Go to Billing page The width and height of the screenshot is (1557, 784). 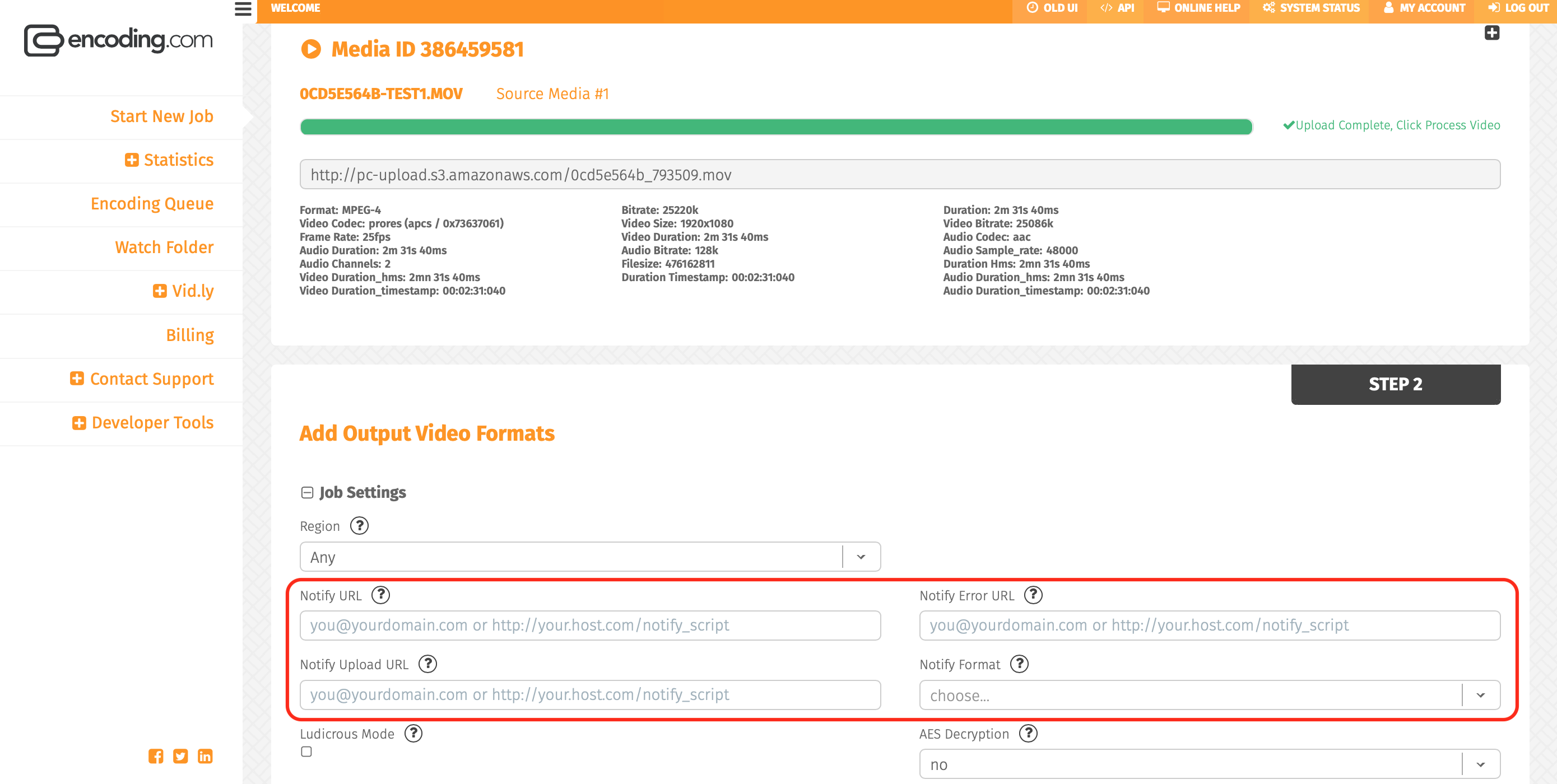[190, 335]
